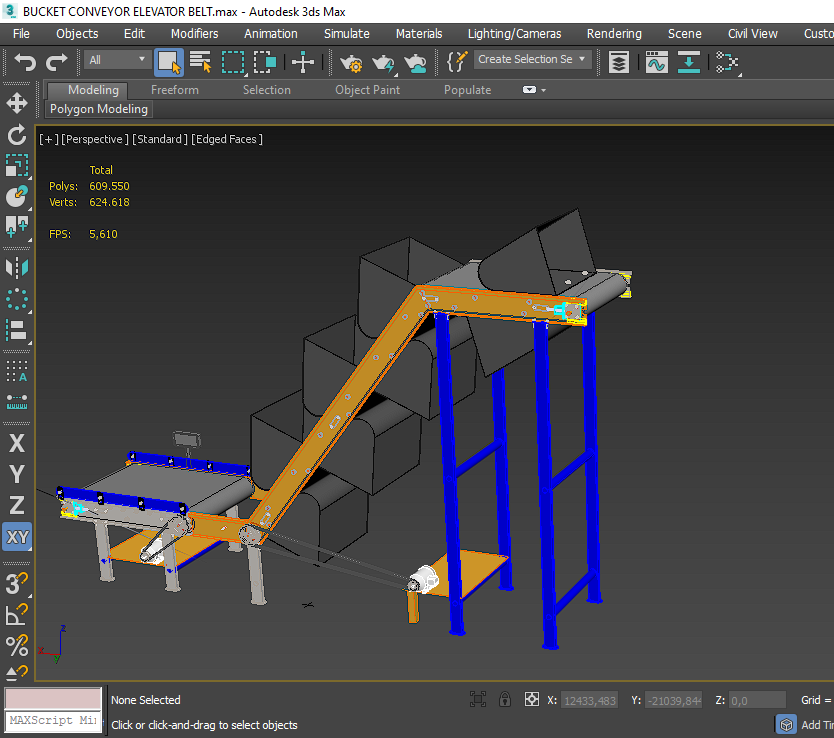Choose Rectangular Selection Region icon
Viewport: 834px width, 738px height.
(x=233, y=62)
